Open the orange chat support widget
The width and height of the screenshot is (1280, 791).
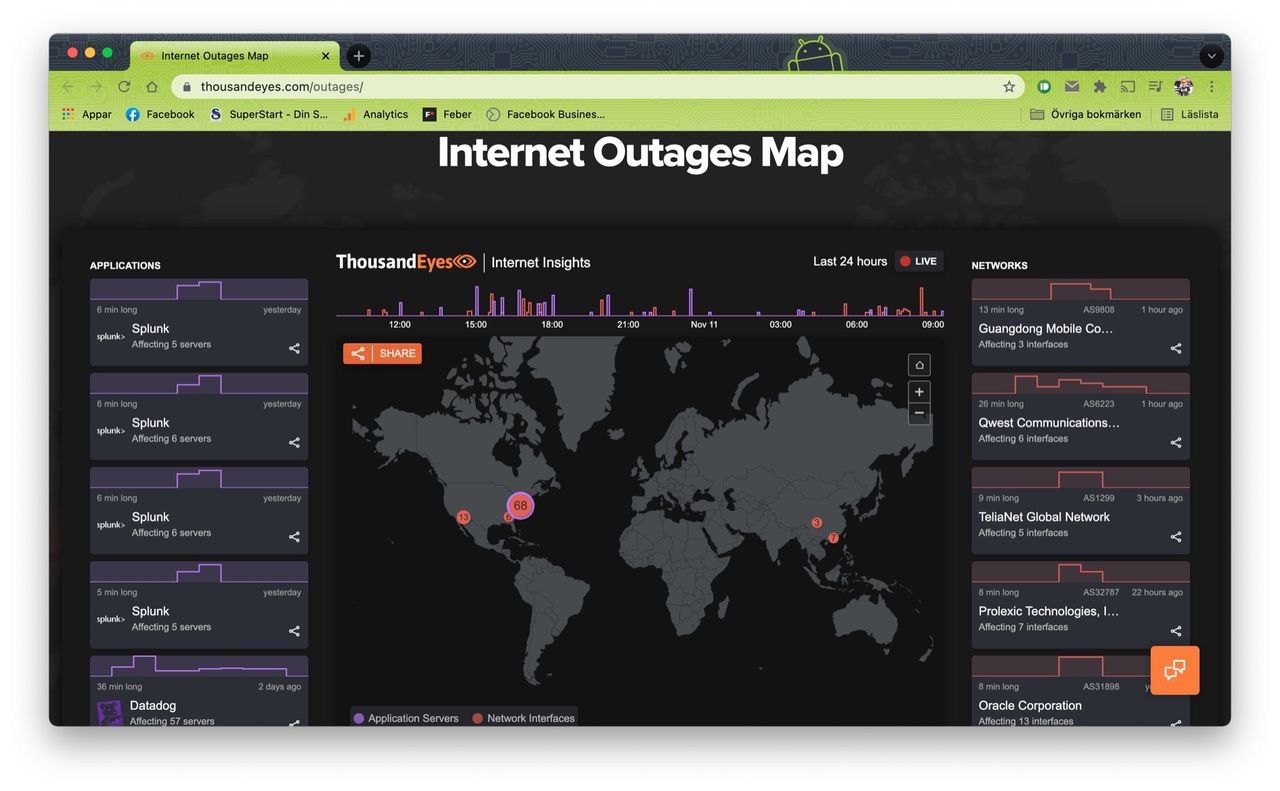click(x=1175, y=670)
